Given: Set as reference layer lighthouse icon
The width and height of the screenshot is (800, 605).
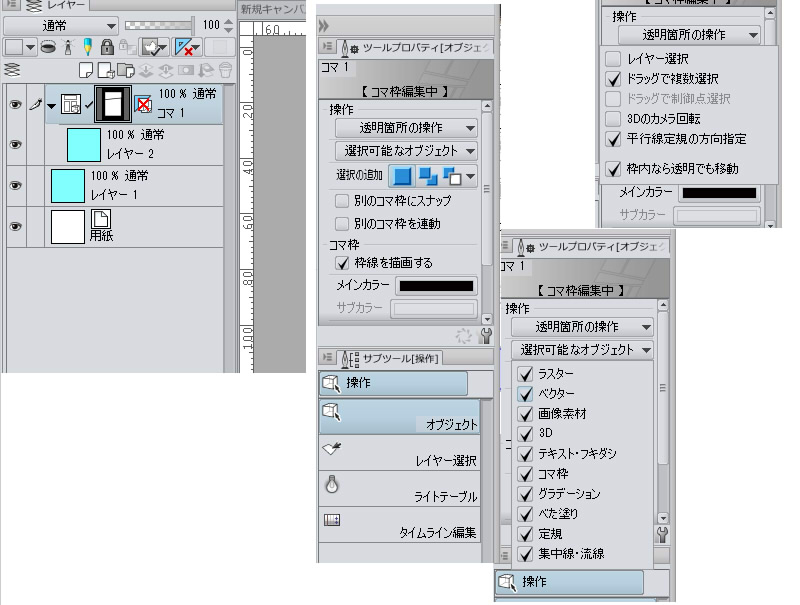Looking at the screenshot, I should pyautogui.click(x=68, y=47).
